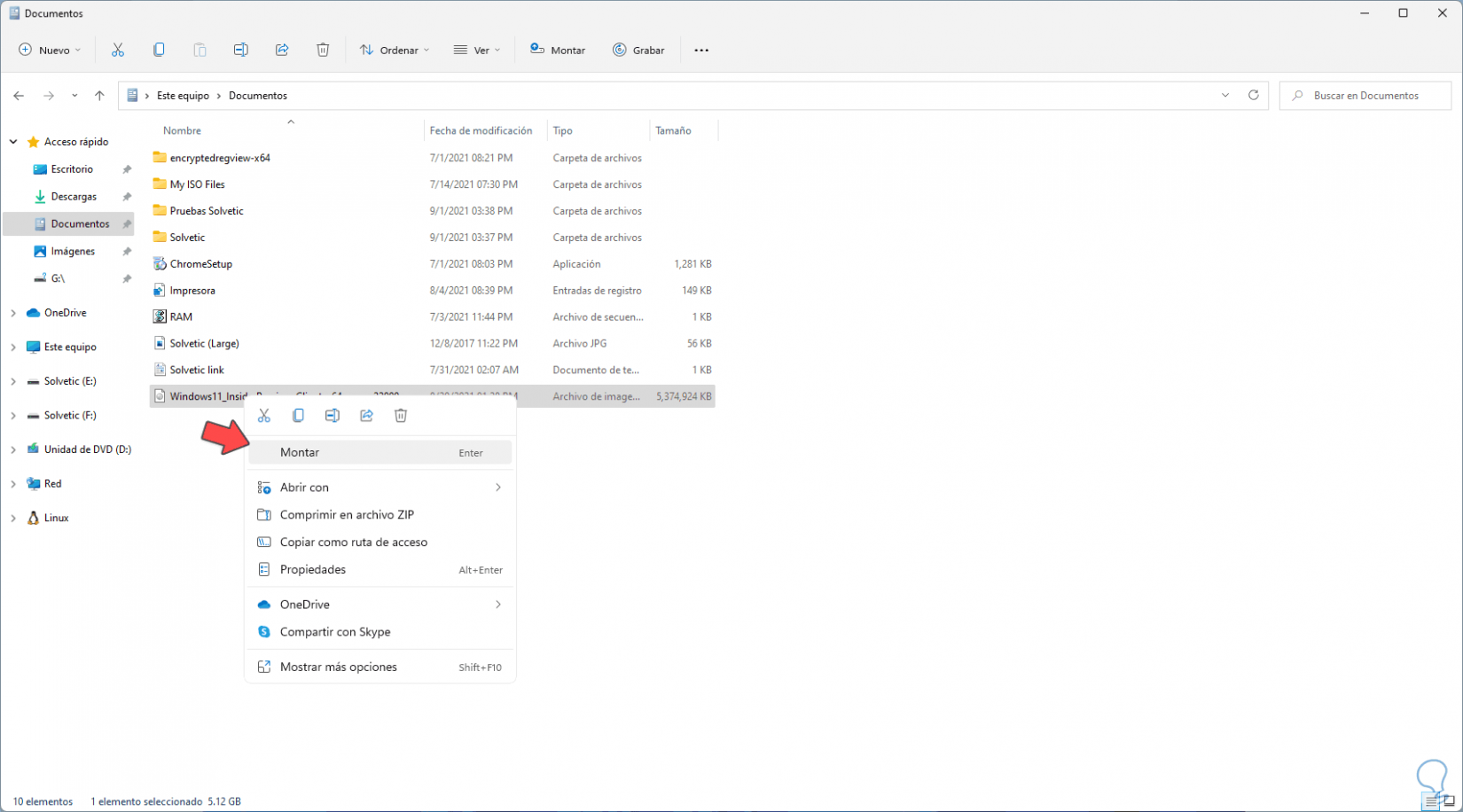Viewport: 1463px width, 812px height.
Task: Click the Rename icon in the top toolbar
Action: click(240, 51)
